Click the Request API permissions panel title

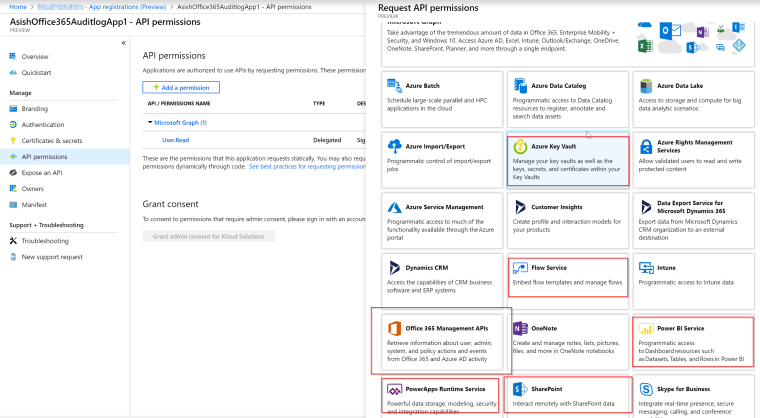(428, 8)
